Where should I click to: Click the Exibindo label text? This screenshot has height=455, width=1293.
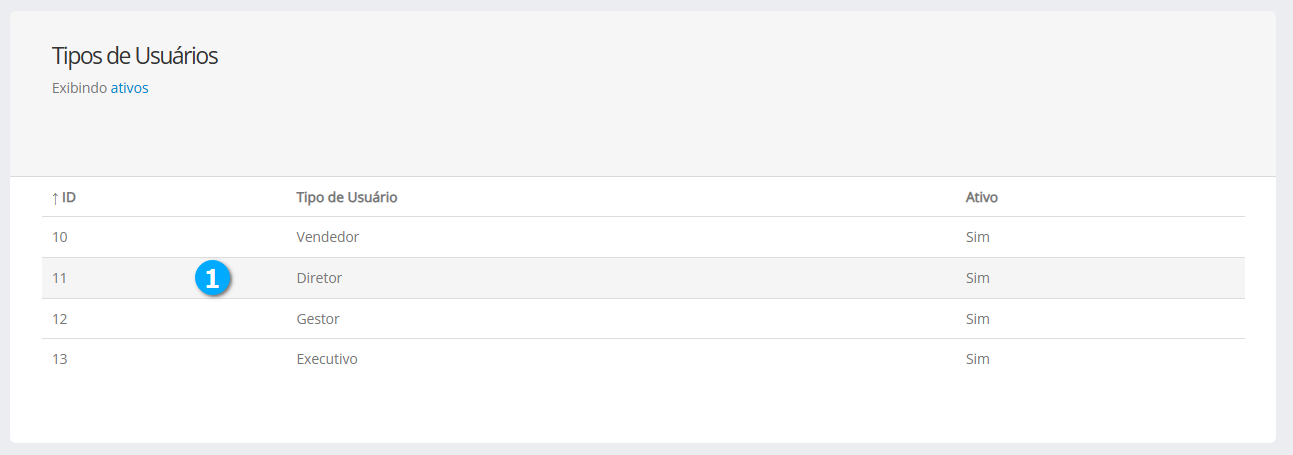click(x=79, y=88)
